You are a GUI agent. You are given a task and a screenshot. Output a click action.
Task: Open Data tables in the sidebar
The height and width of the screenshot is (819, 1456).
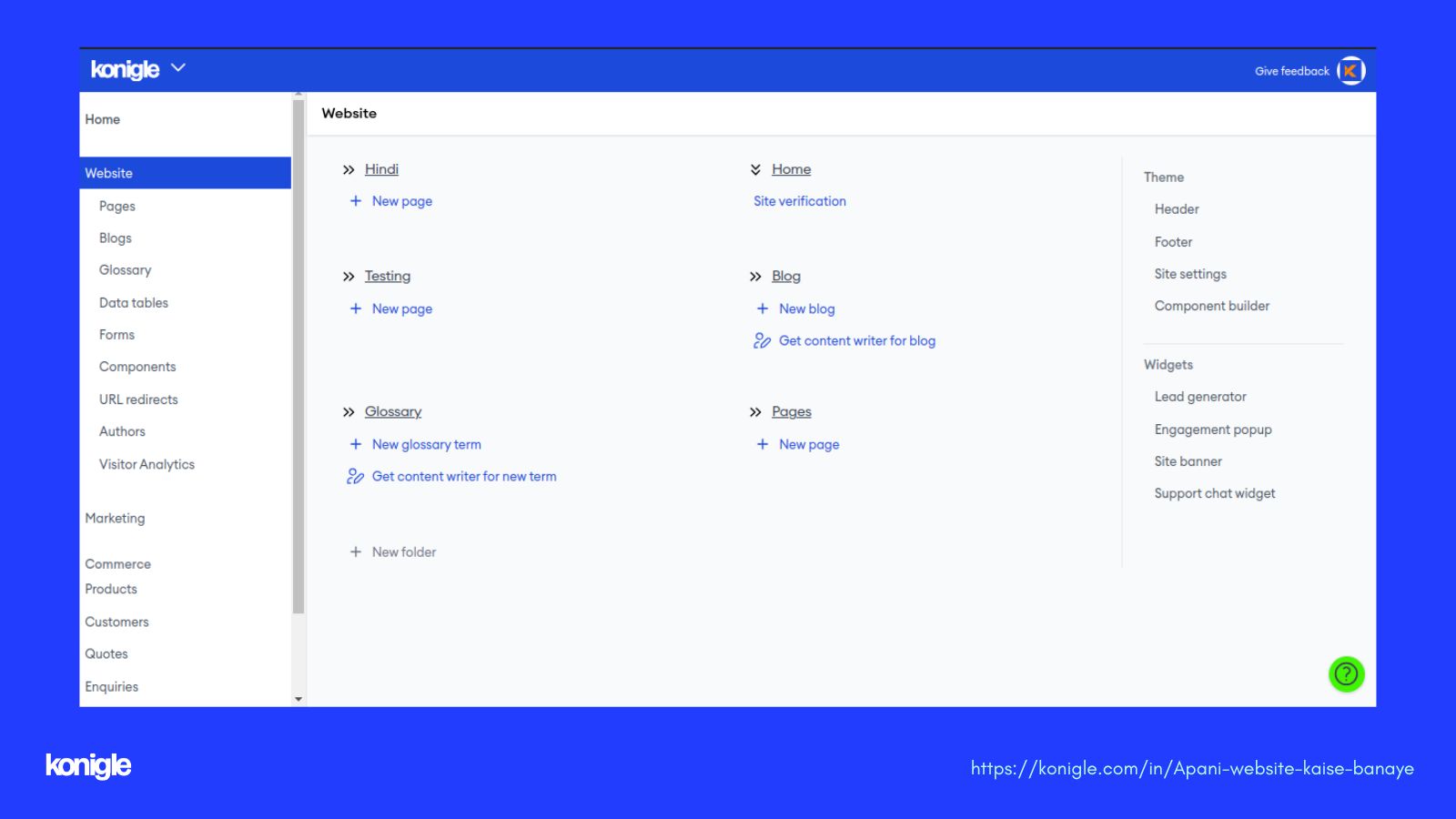point(134,302)
